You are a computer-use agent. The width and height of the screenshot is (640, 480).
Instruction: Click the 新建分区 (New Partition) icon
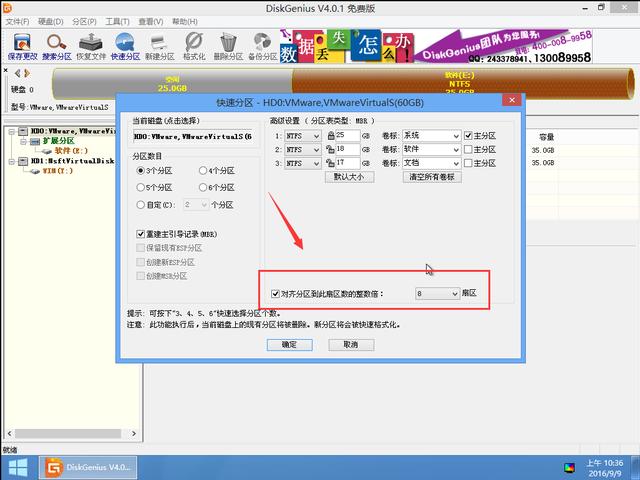coord(160,45)
